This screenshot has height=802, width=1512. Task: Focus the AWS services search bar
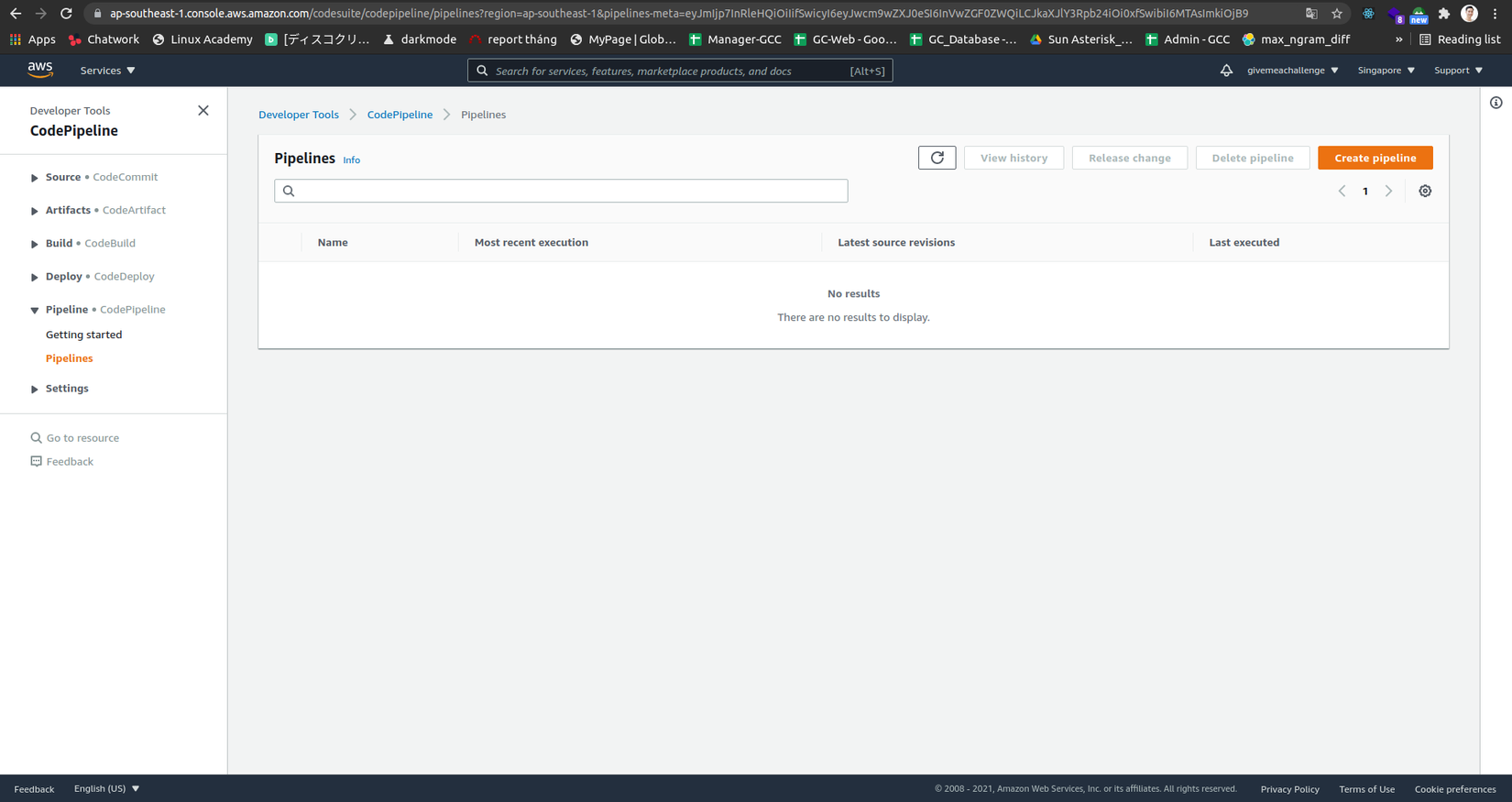[x=680, y=71]
